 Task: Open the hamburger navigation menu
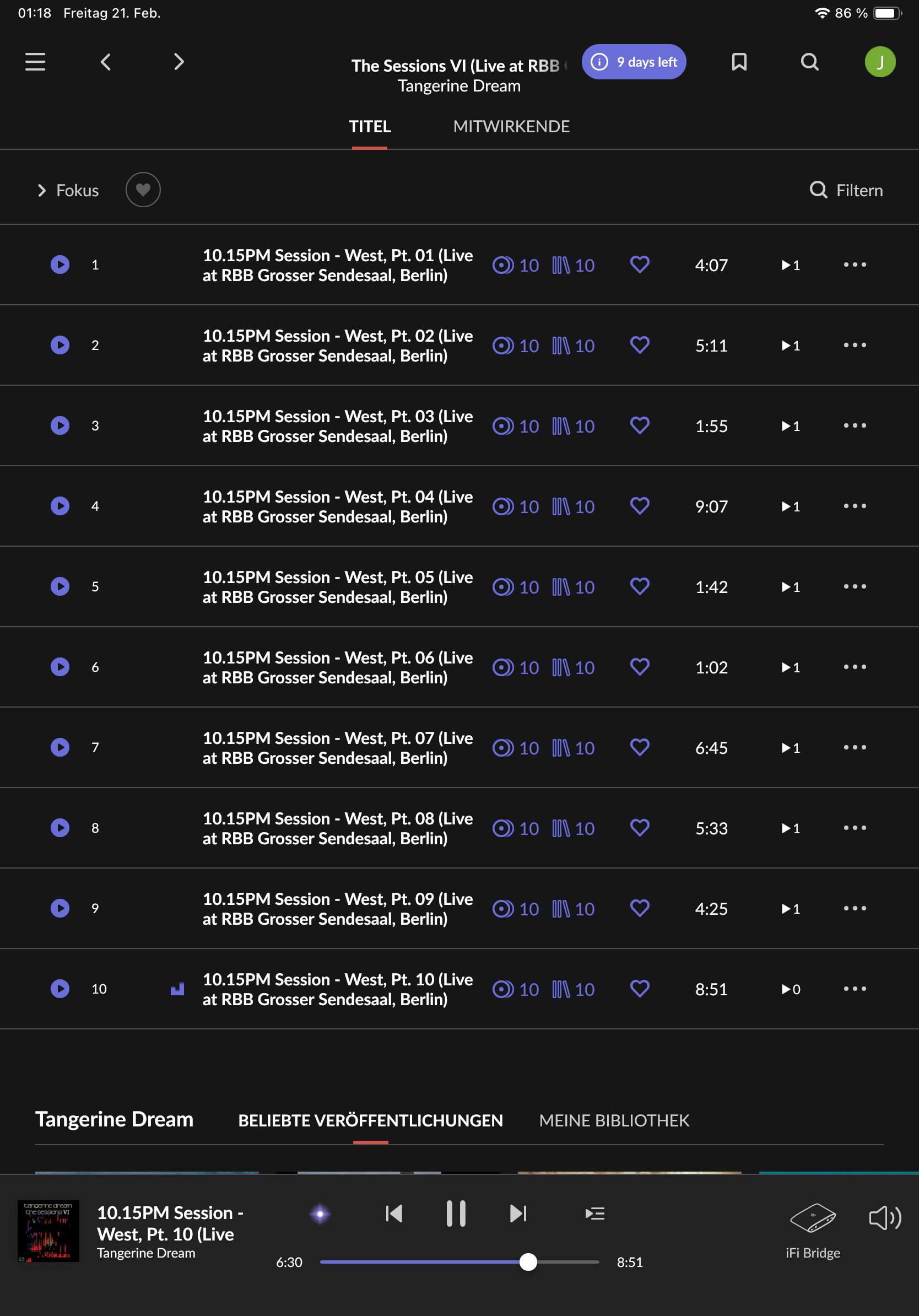(x=35, y=61)
